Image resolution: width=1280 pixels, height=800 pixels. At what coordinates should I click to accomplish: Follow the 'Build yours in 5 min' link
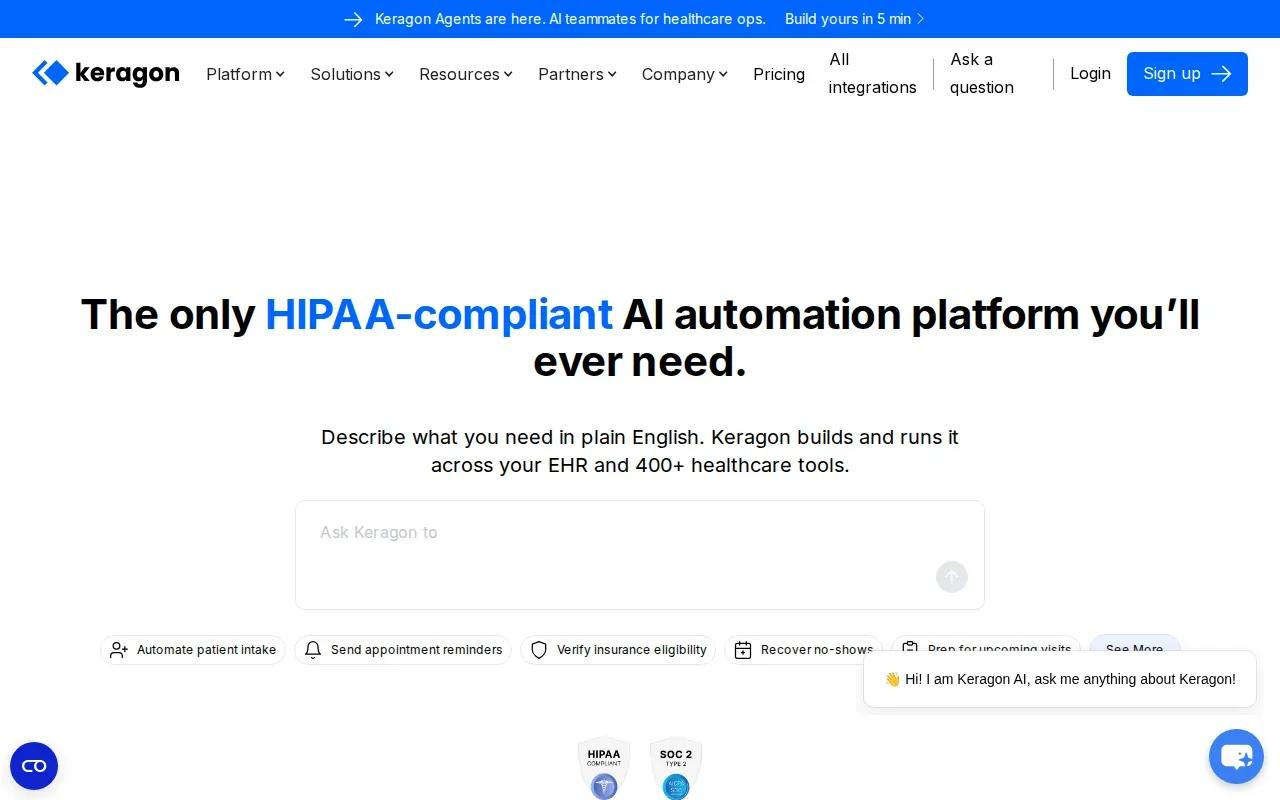click(855, 19)
